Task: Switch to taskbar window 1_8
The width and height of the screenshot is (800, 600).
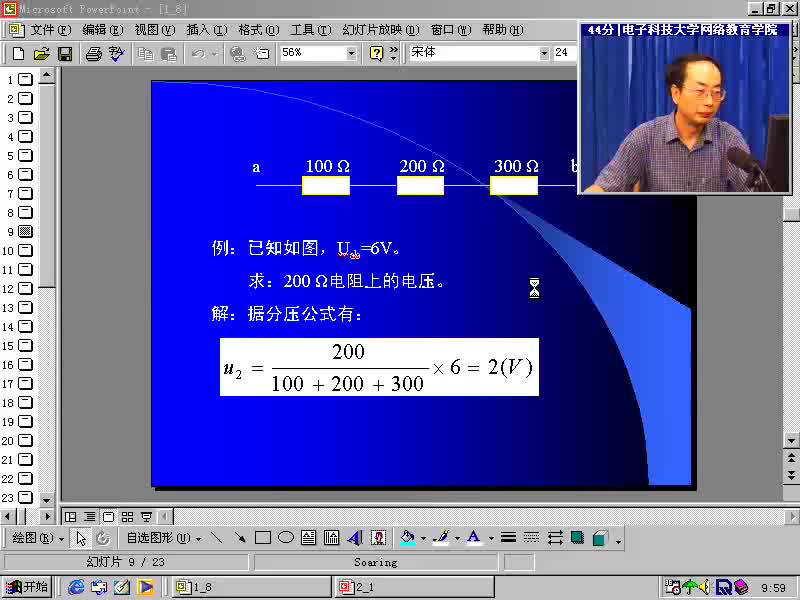Action: [252, 587]
